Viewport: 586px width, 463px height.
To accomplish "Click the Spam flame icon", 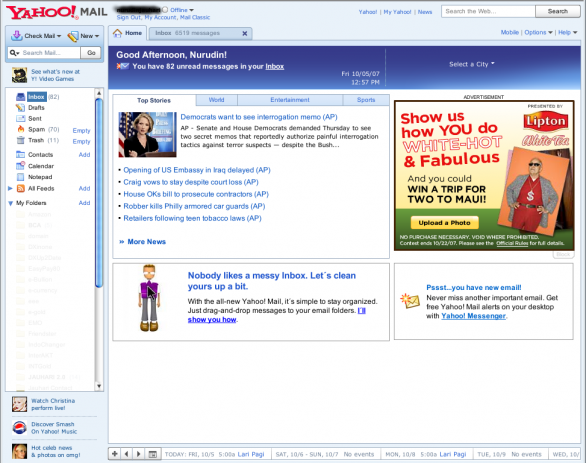I will 21,129.
